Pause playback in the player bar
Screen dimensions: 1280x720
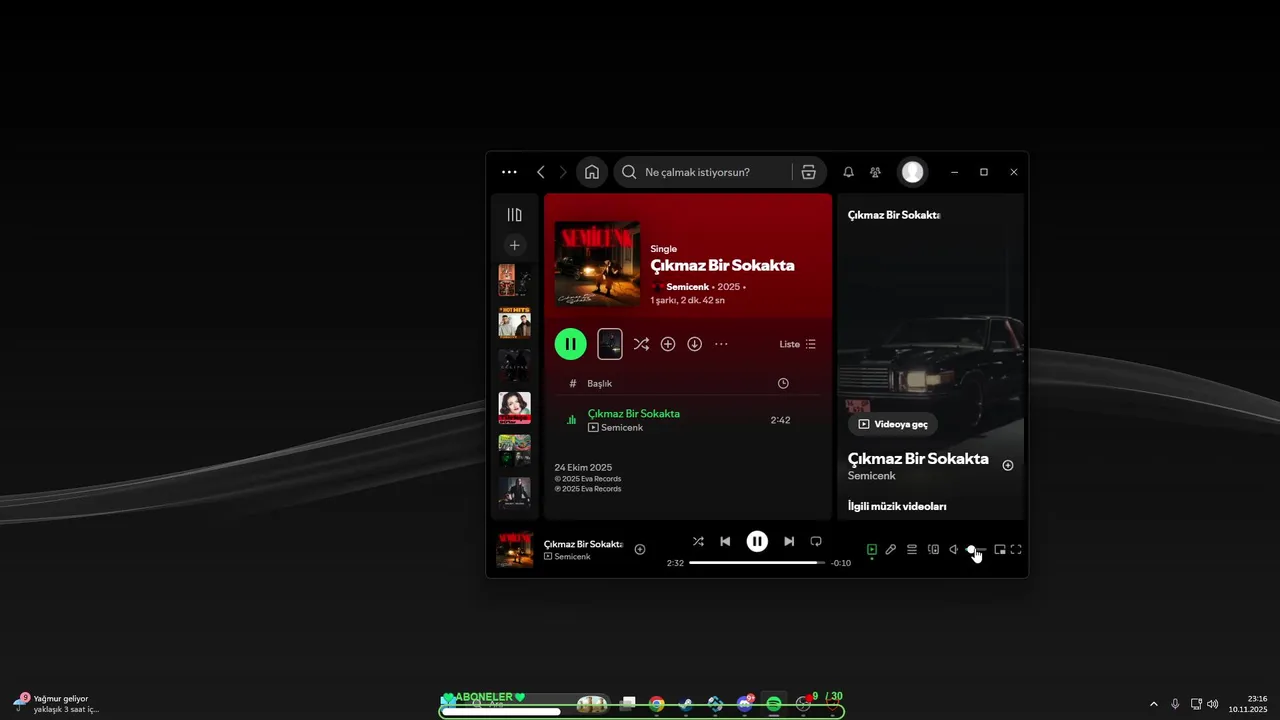(x=757, y=541)
